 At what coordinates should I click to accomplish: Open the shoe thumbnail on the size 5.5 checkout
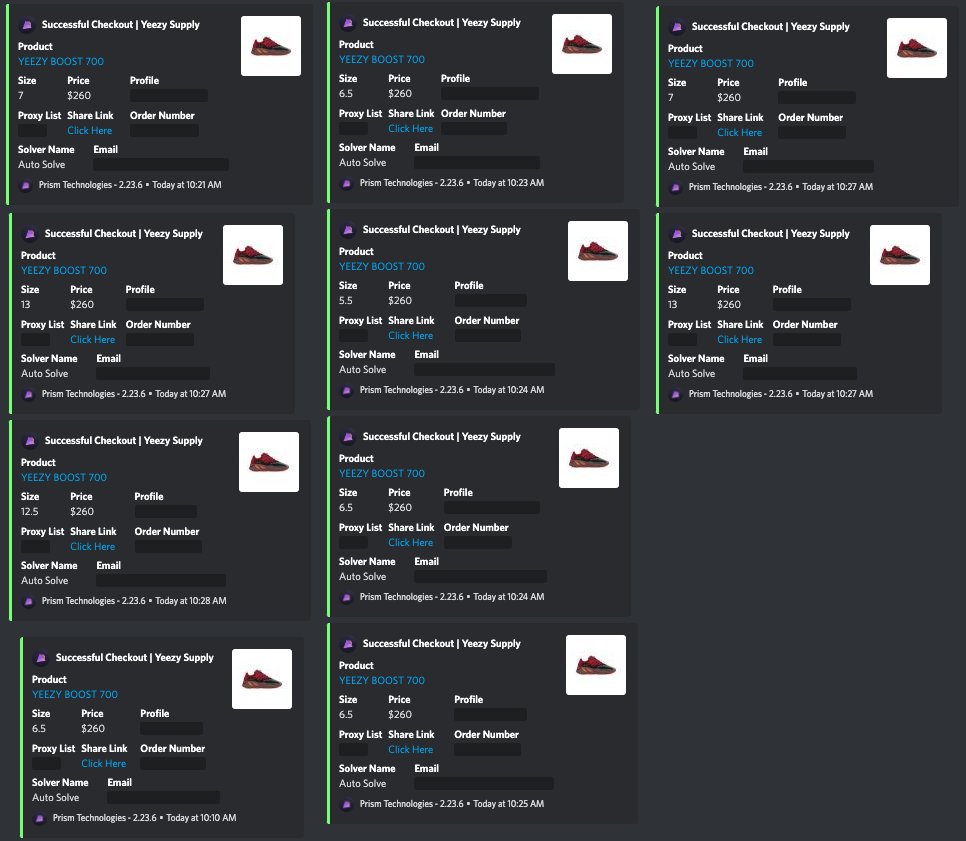598,251
